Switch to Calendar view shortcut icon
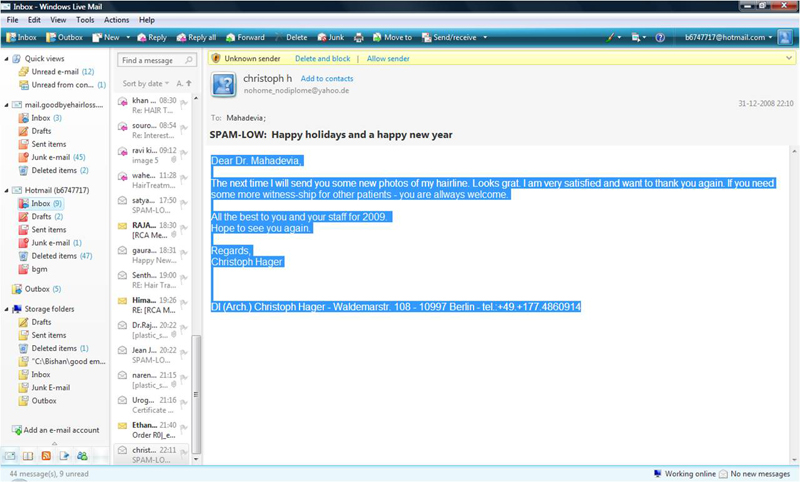This screenshot has width=800, height=482. pos(28,456)
